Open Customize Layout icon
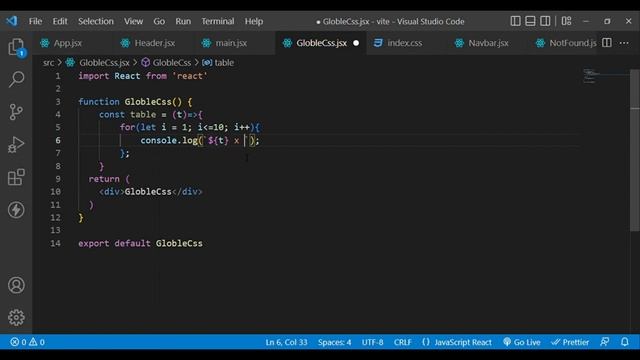Viewport: 640px width, 360px height. pos(566,21)
